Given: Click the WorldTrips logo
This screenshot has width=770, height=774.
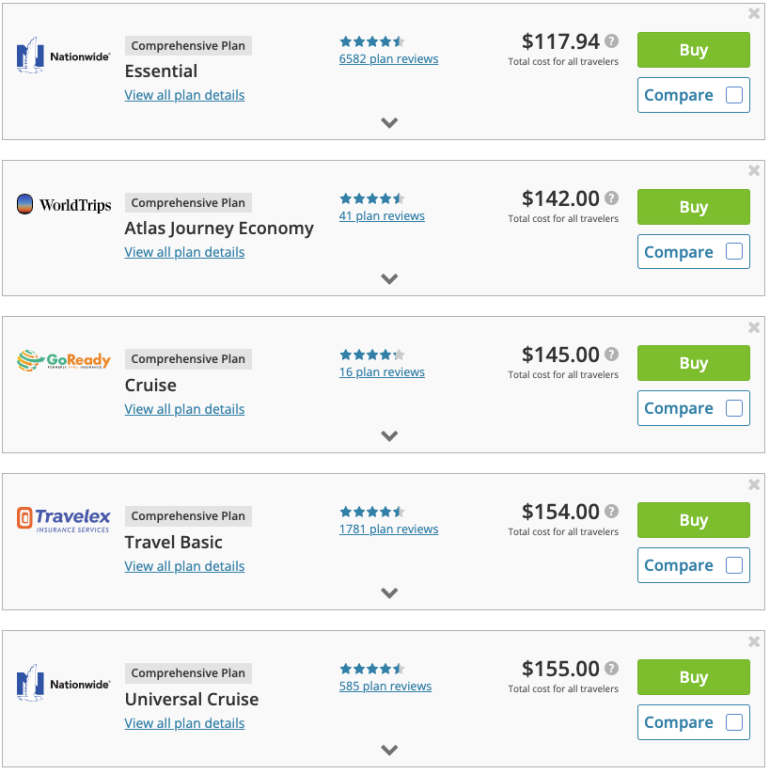Looking at the screenshot, I should click(63, 205).
